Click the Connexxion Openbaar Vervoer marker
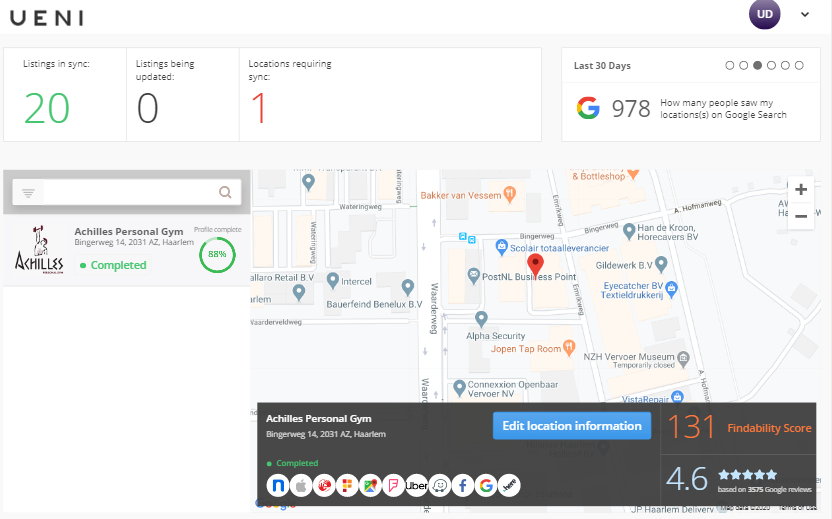 coord(460,388)
